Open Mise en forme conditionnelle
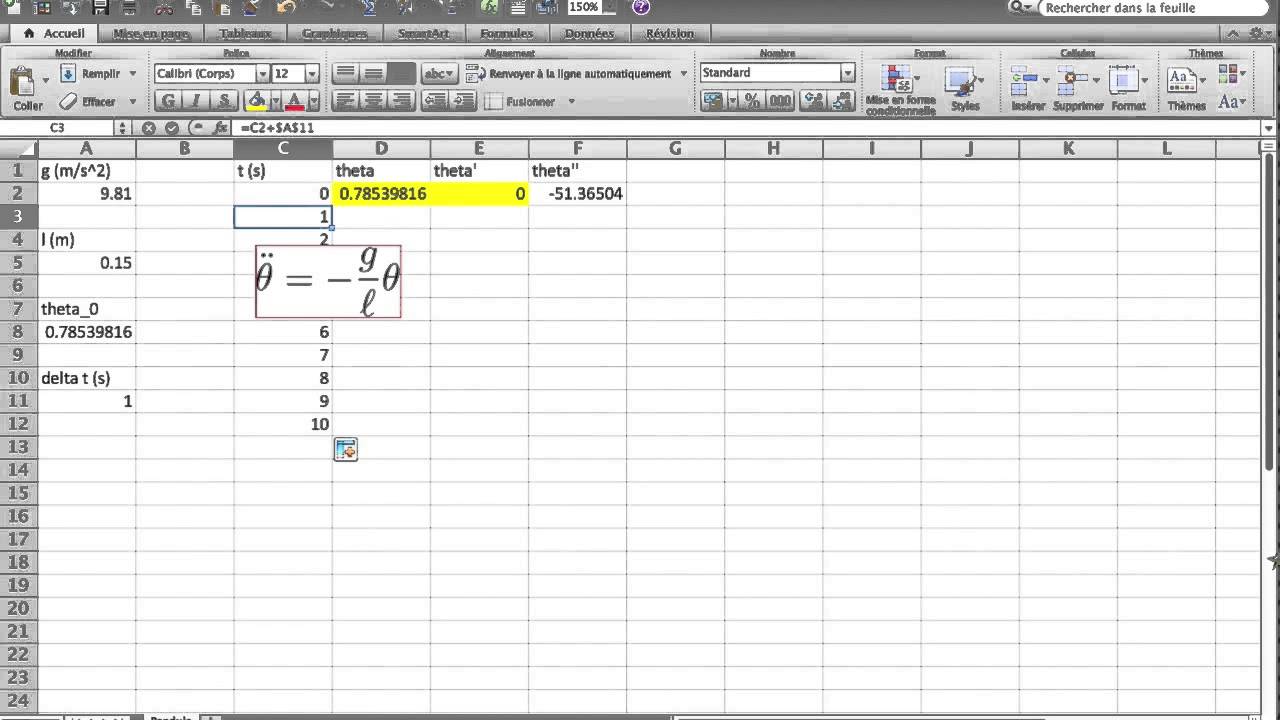1280x720 pixels. tap(900, 88)
